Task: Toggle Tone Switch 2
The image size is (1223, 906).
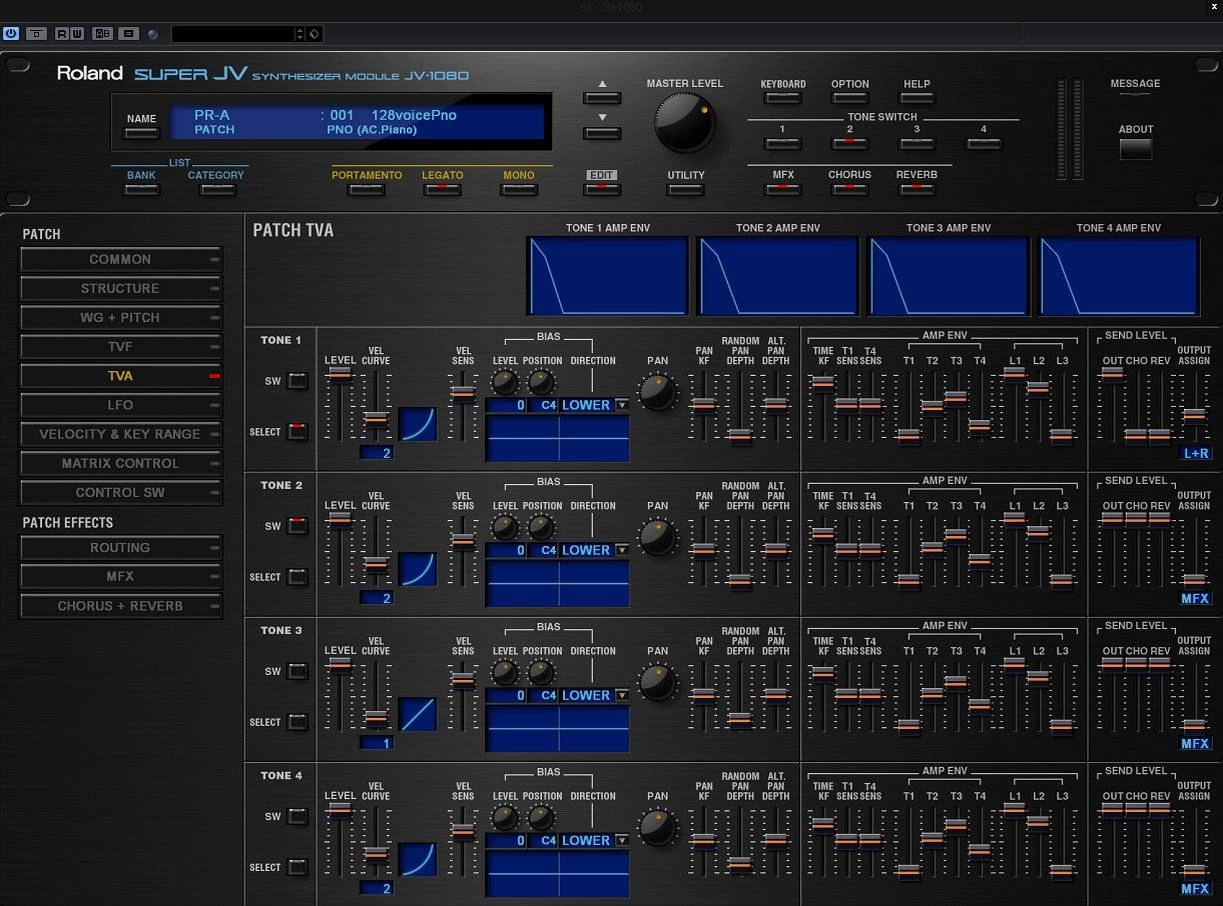Action: pos(850,143)
